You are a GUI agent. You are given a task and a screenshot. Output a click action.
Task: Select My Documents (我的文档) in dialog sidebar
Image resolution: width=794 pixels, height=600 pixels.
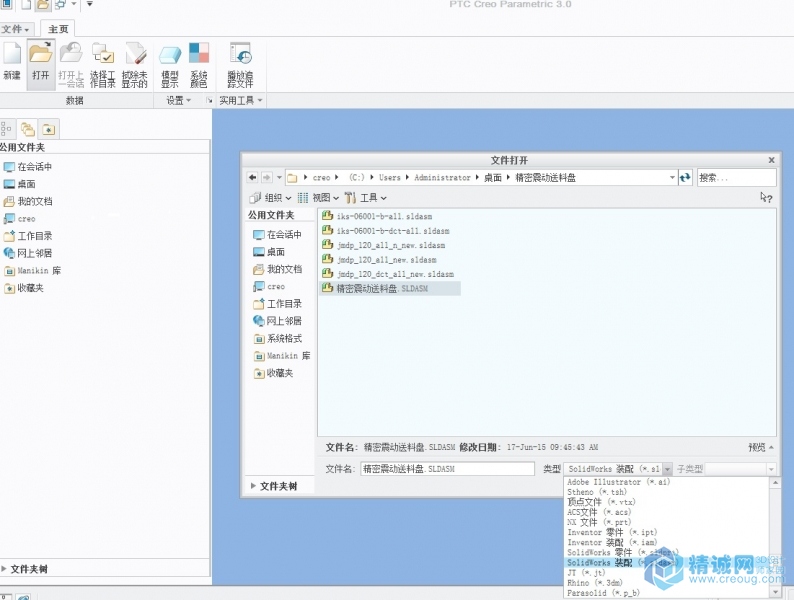[277, 269]
